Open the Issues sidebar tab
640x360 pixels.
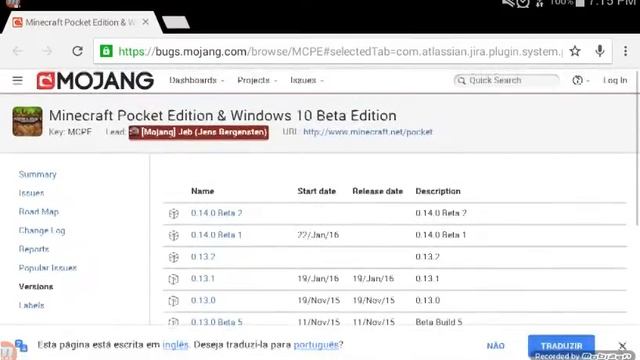click(x=31, y=193)
